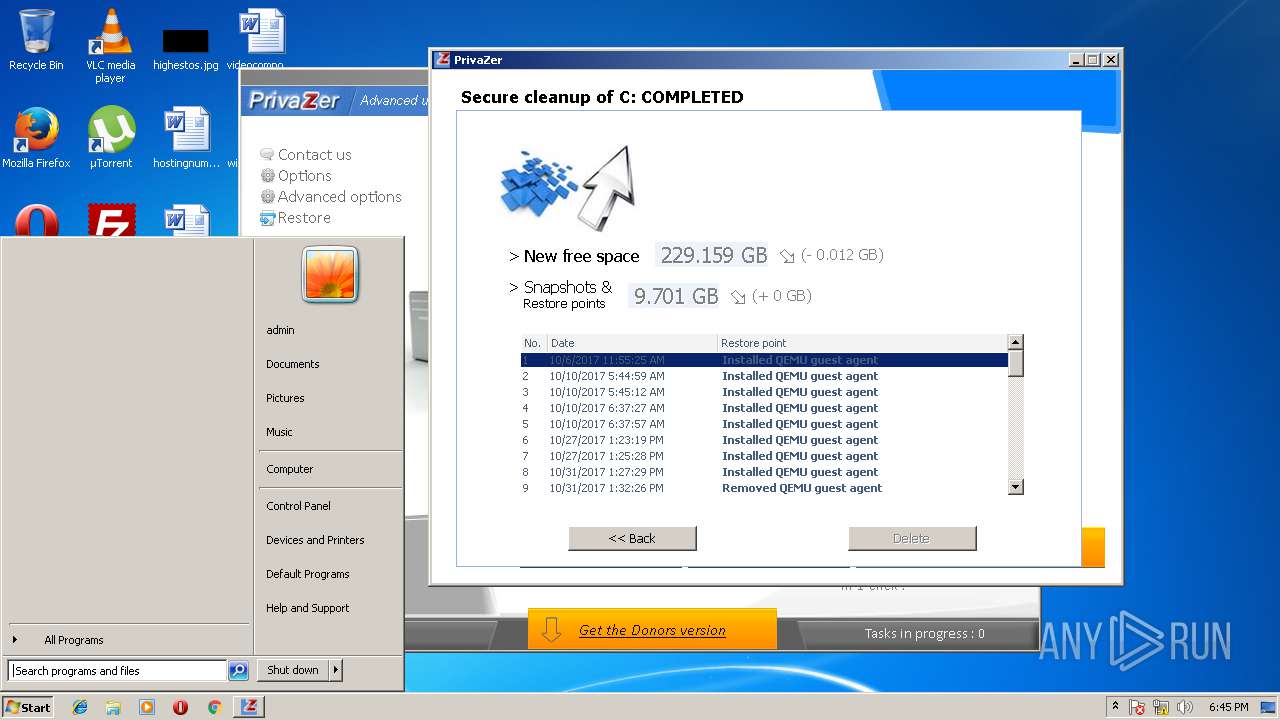Select restore point 10/31/2017 1:27:29 PM
This screenshot has width=1280, height=720.
click(x=764, y=472)
